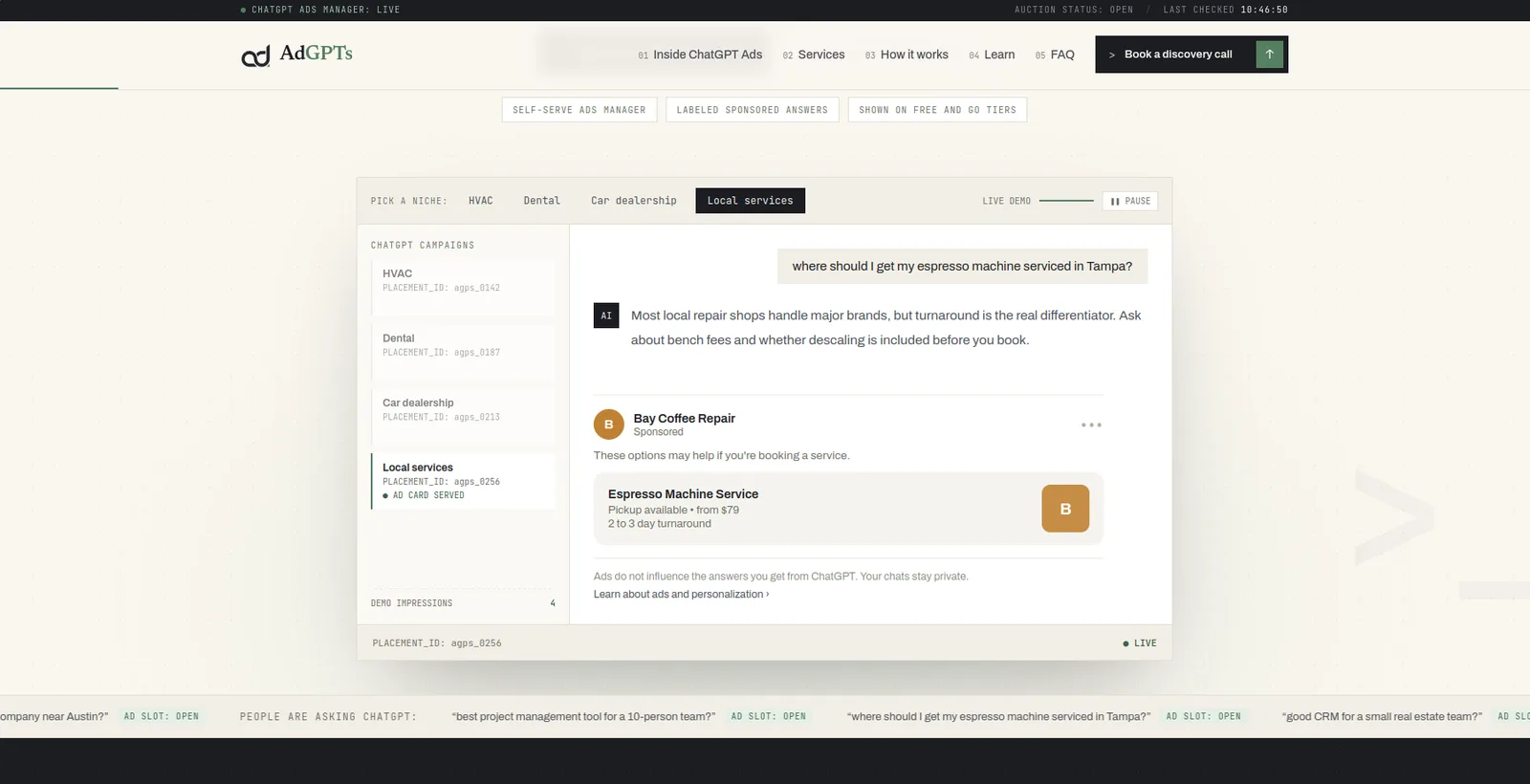Click the PLACEMENT_ID agps_0256 footer text
Viewport: 1530px width, 784px height.
437,643
